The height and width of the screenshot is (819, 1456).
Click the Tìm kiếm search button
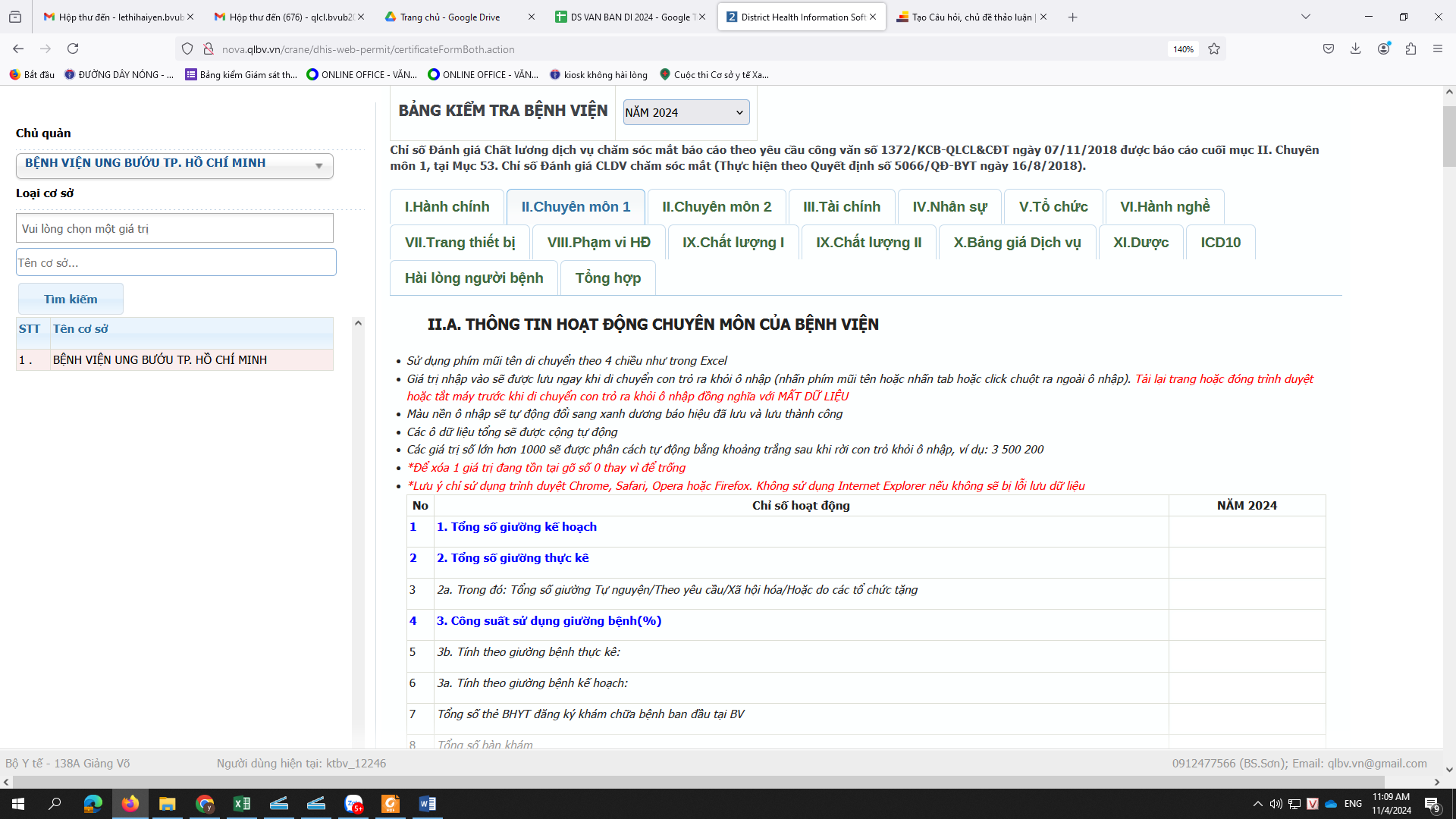(71, 299)
